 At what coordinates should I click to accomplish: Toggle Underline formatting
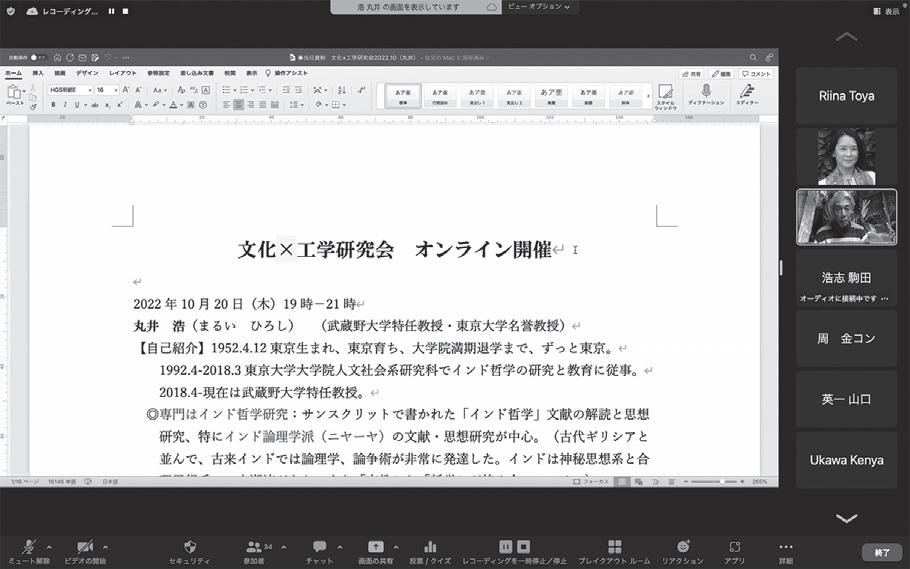coord(77,105)
